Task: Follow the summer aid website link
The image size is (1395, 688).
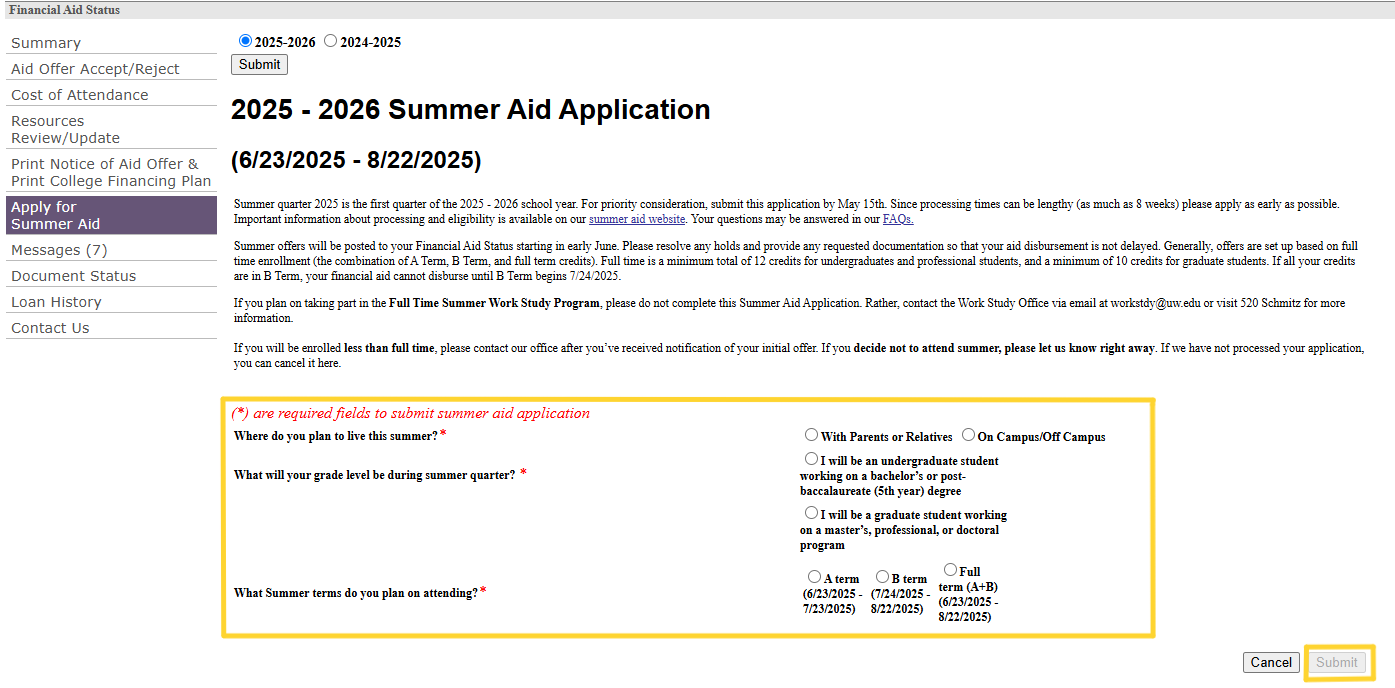Action: pyautogui.click(x=637, y=219)
